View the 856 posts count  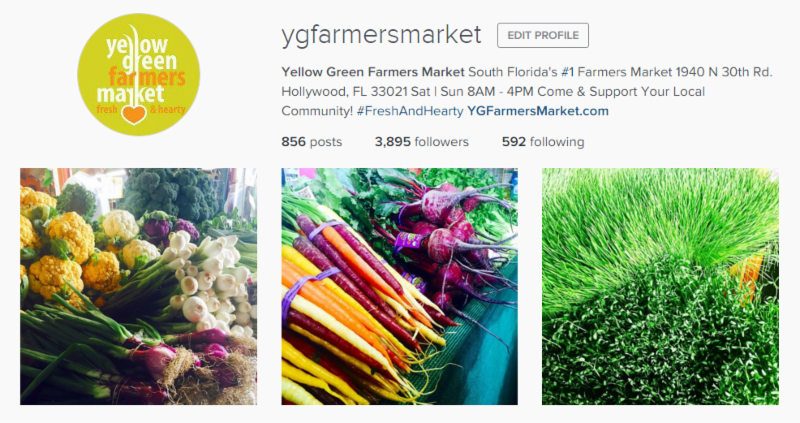pyautogui.click(x=312, y=142)
